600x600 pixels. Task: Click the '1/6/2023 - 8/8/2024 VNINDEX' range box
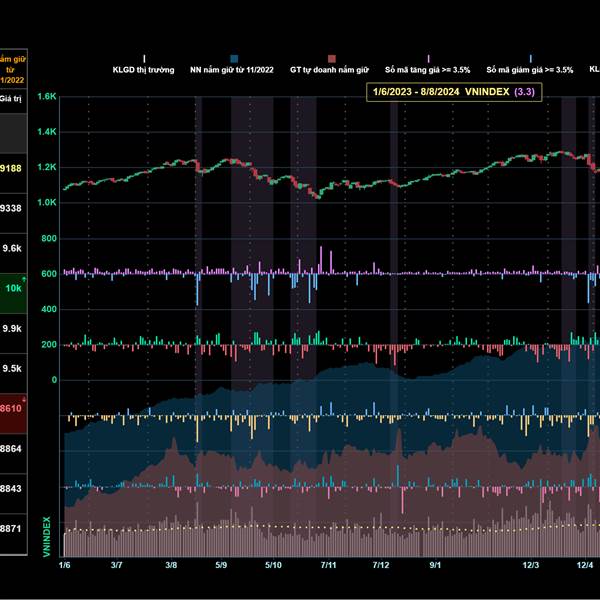(x=454, y=92)
